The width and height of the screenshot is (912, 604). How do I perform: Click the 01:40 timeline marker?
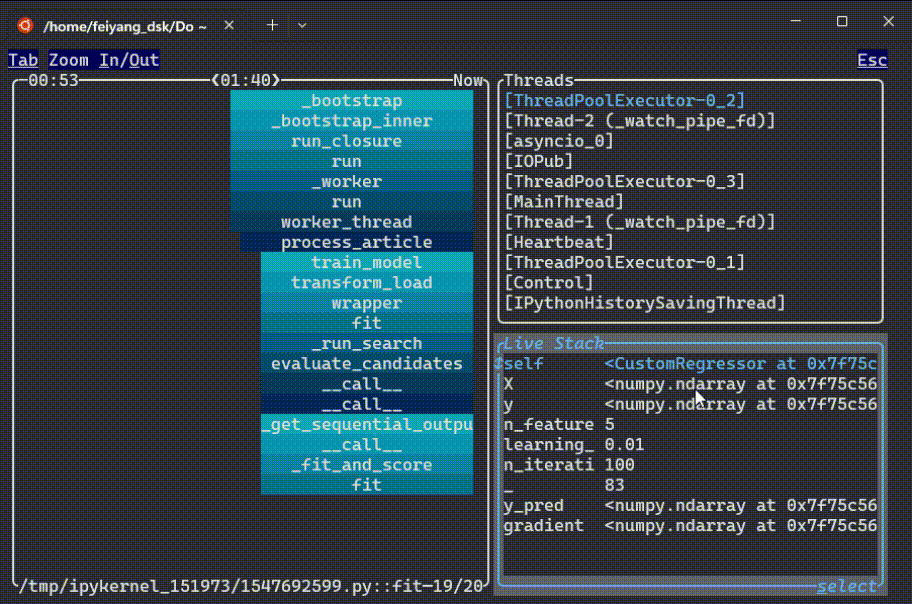(x=245, y=80)
